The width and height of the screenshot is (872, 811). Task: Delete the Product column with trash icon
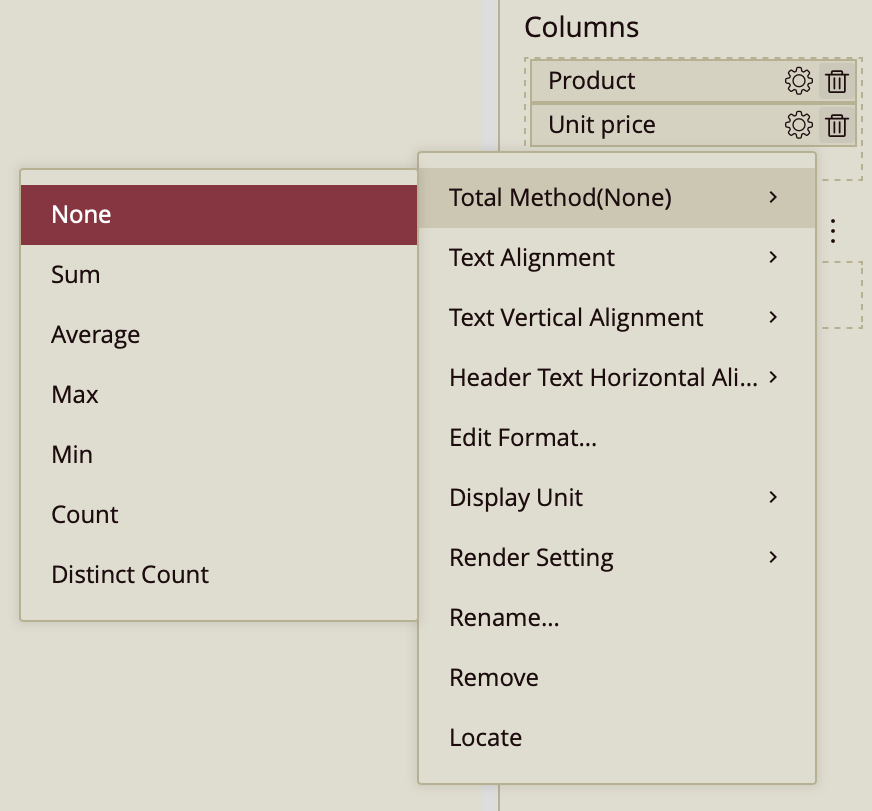(837, 82)
